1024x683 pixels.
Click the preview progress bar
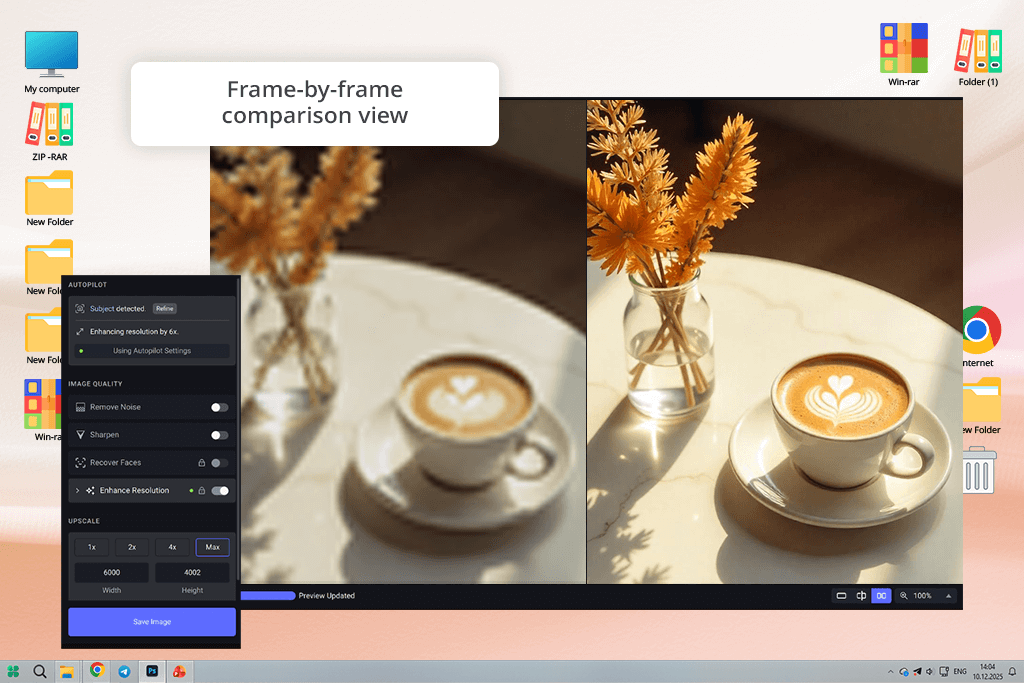(x=268, y=596)
